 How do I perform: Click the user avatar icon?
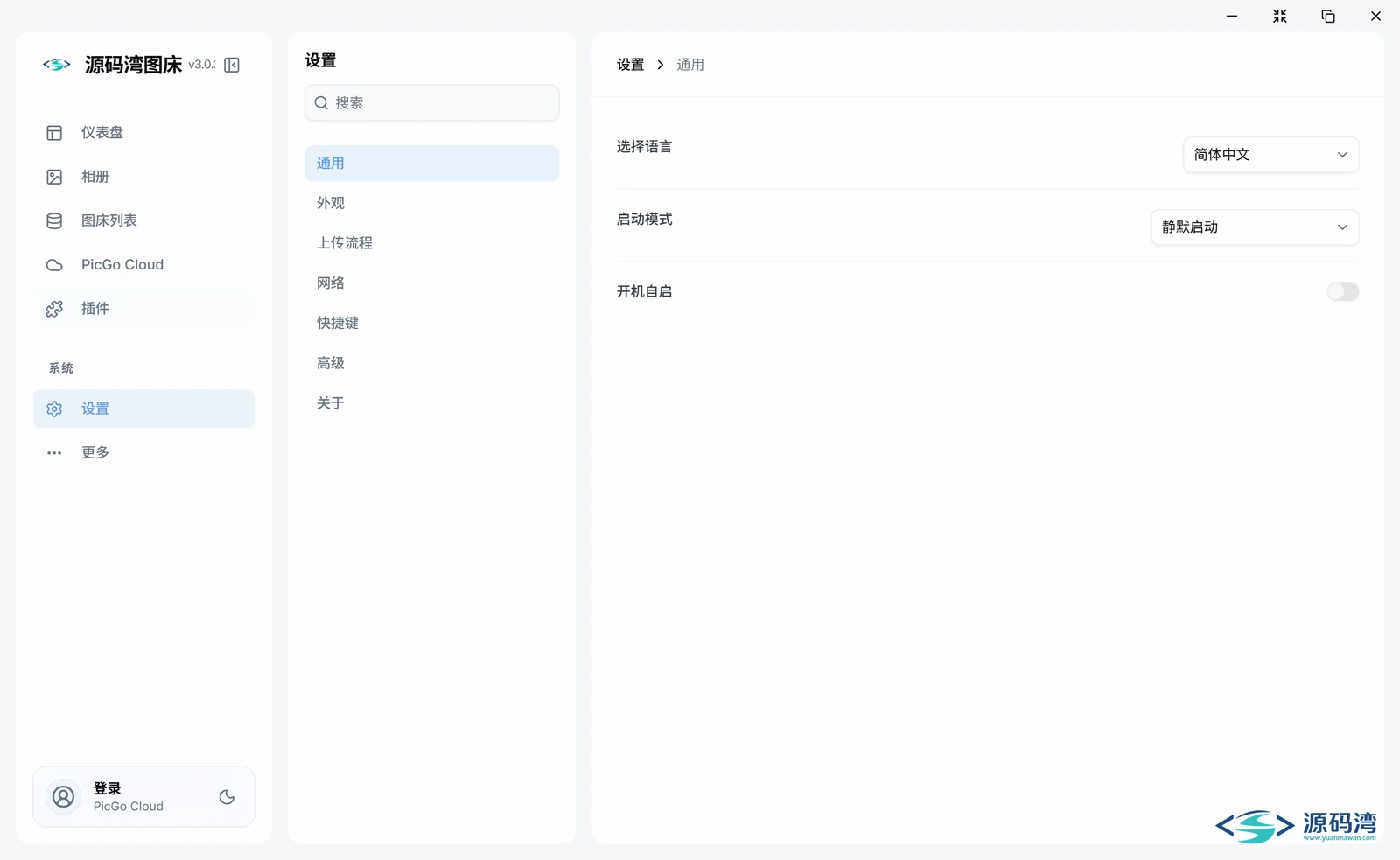click(63, 797)
